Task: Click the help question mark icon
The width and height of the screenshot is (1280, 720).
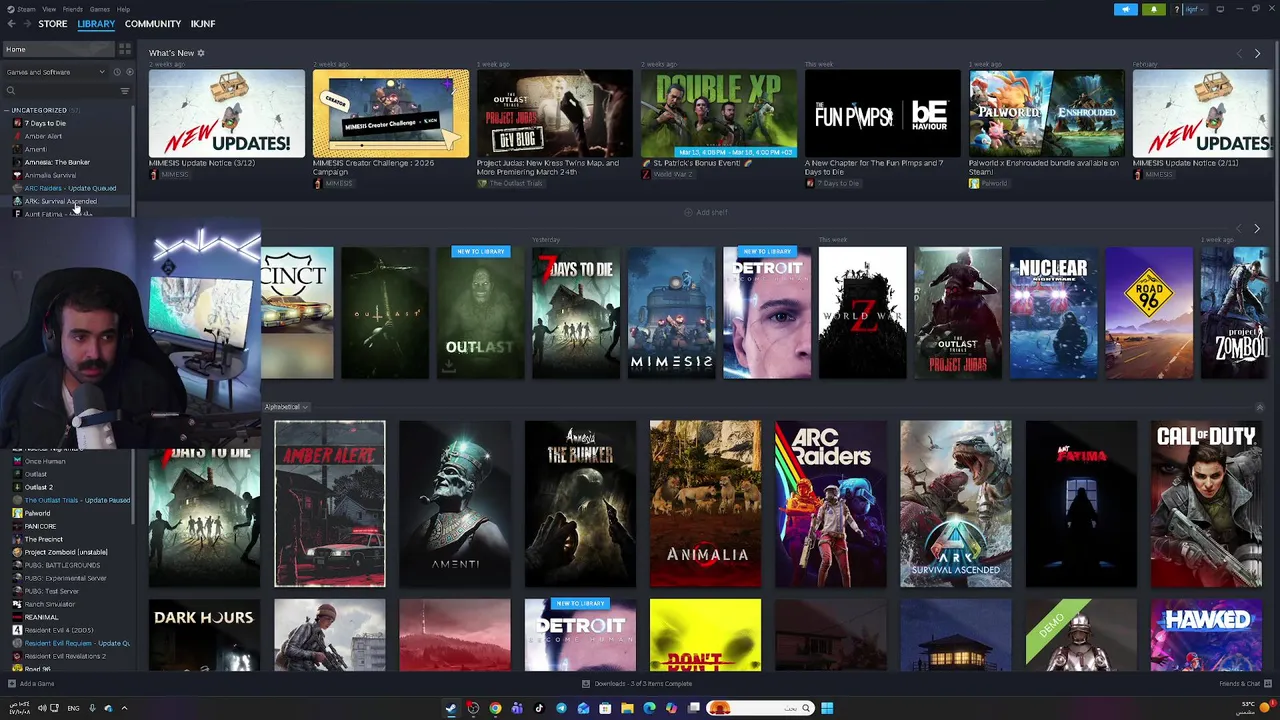Action: tap(1177, 9)
